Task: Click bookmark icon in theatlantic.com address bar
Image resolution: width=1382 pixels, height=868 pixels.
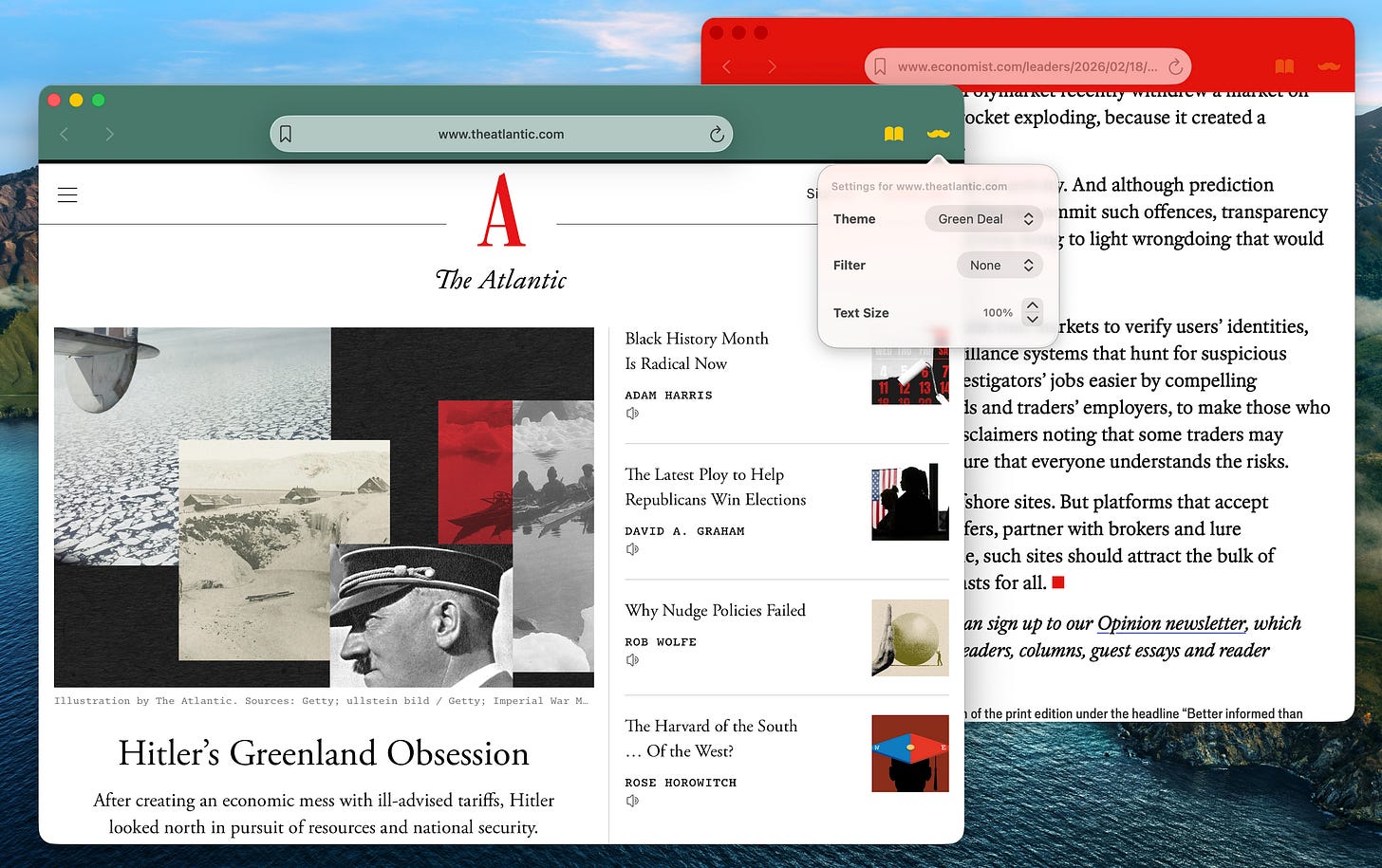Action: click(x=285, y=134)
